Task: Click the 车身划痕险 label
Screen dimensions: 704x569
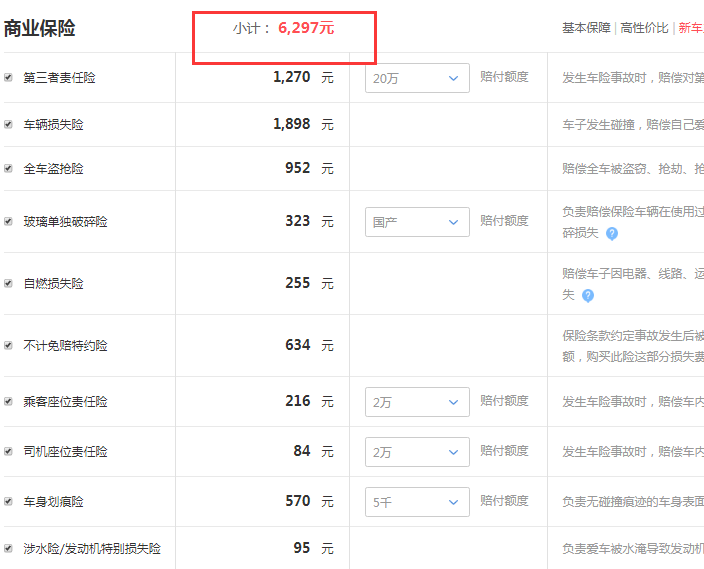Action: [53, 501]
